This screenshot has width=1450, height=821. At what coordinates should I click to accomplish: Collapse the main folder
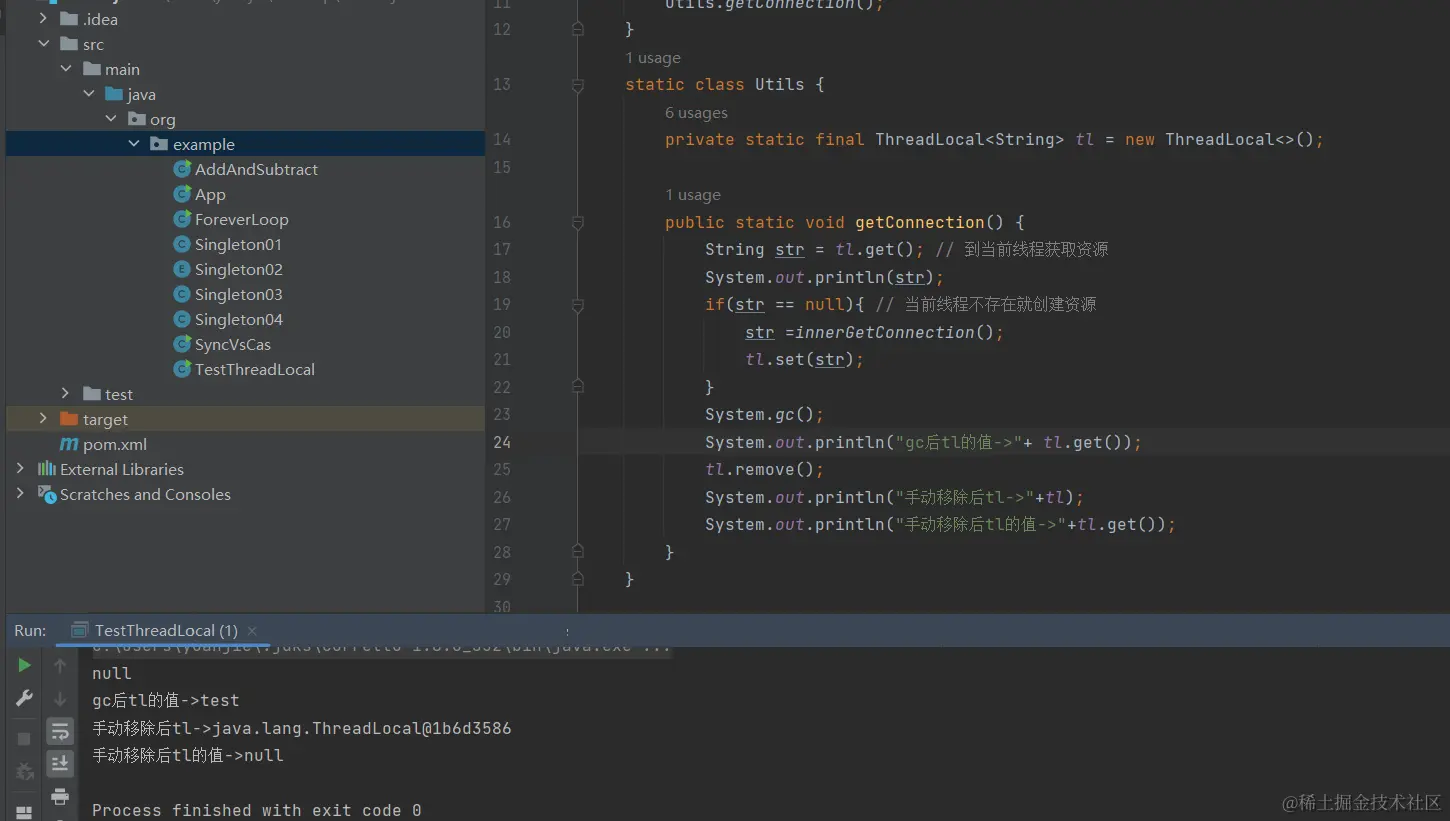(x=66, y=69)
